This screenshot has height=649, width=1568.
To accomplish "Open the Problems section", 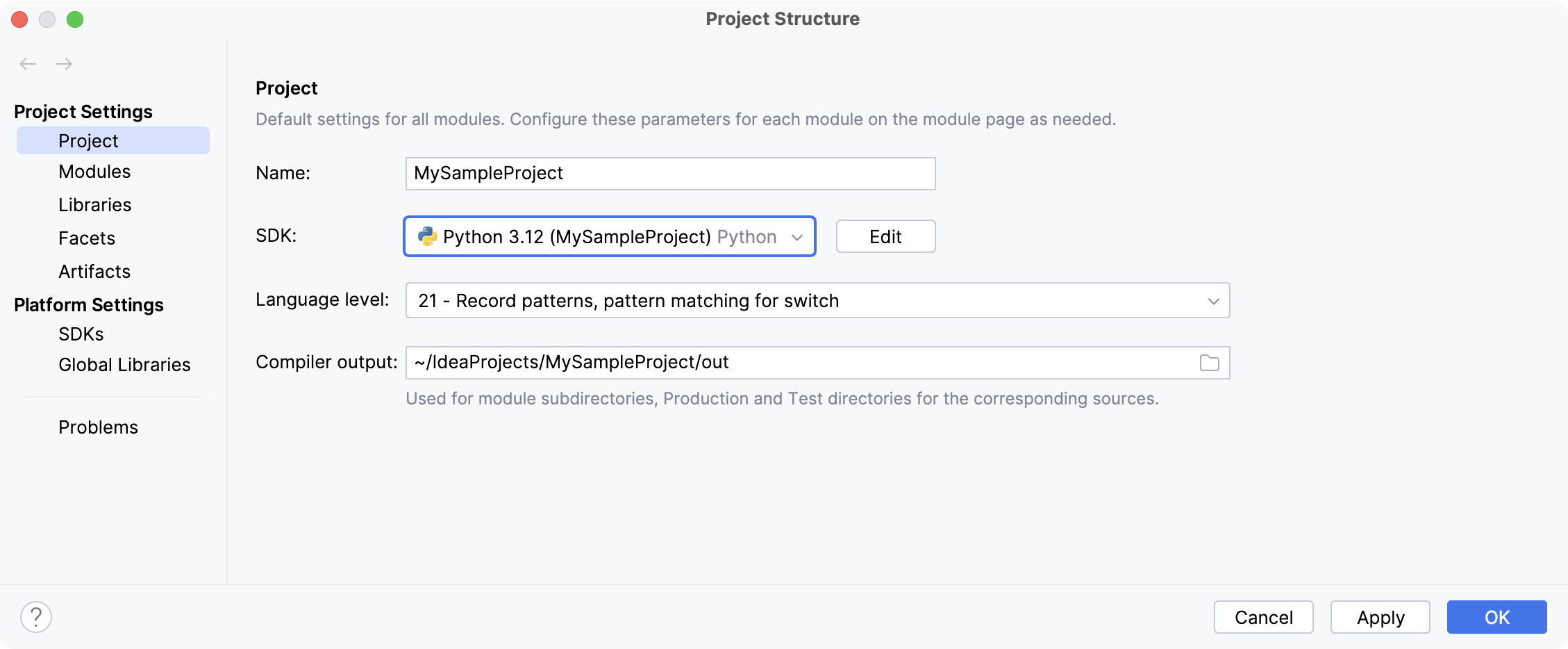I will pos(98,427).
